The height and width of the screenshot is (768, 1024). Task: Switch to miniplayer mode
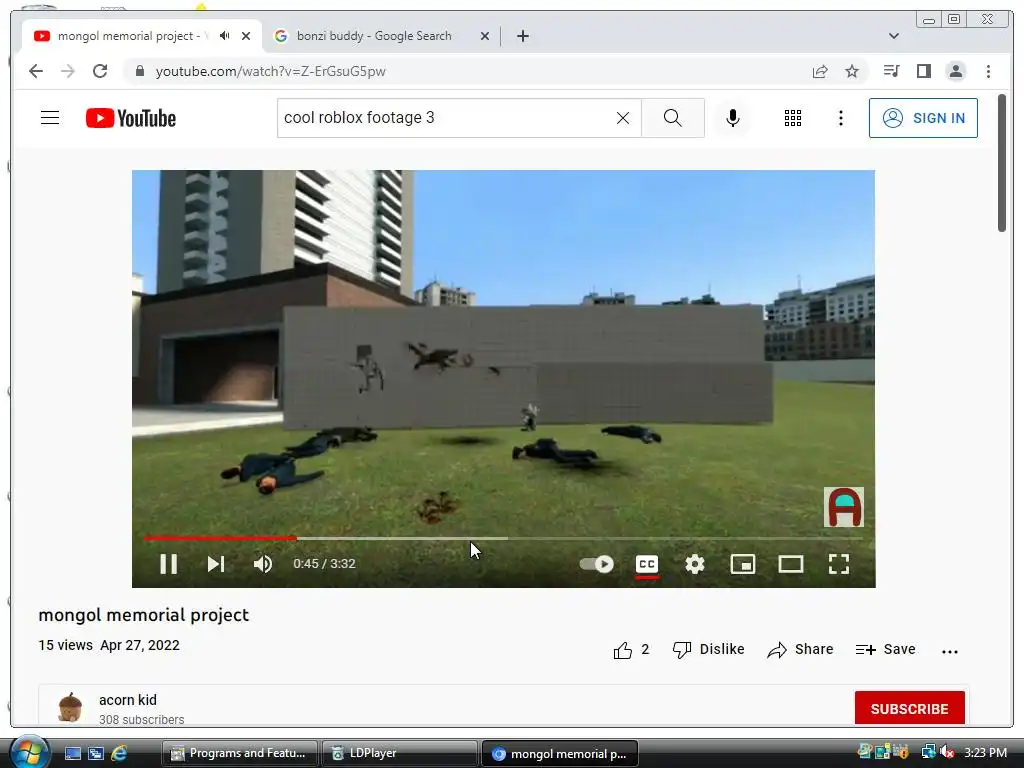point(743,564)
